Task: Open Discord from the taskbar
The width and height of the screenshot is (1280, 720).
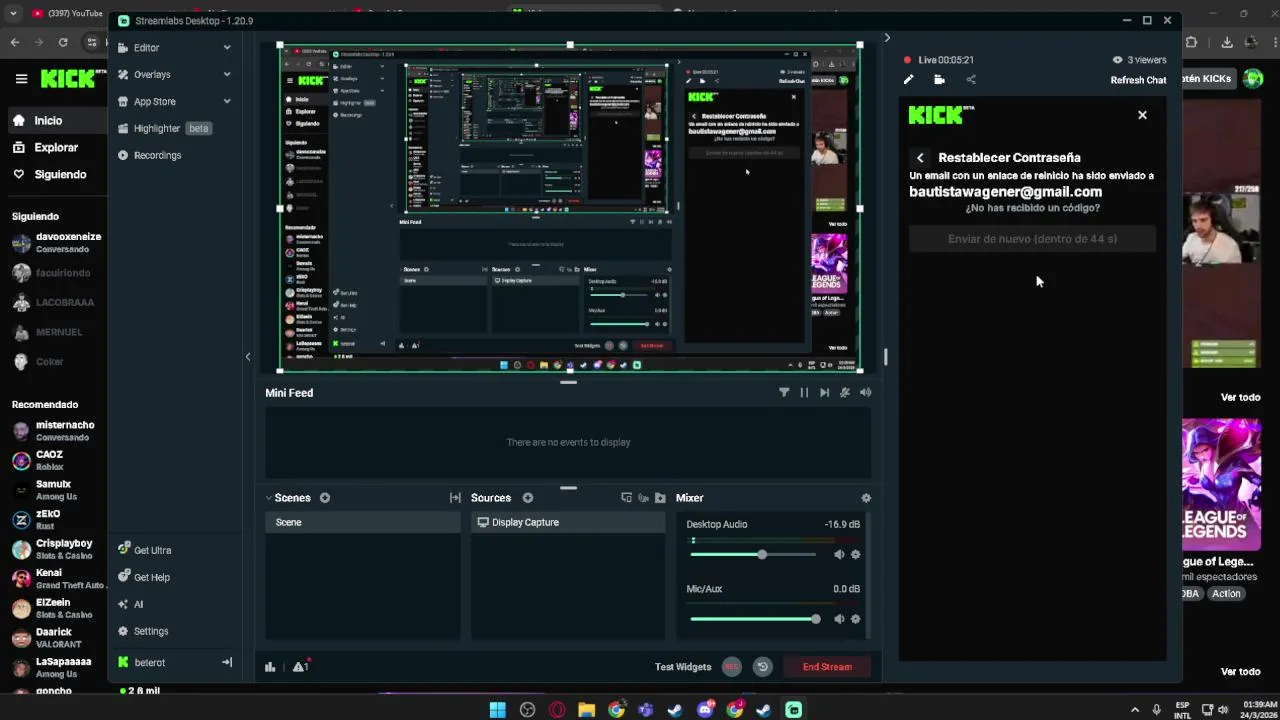Action: (x=705, y=710)
